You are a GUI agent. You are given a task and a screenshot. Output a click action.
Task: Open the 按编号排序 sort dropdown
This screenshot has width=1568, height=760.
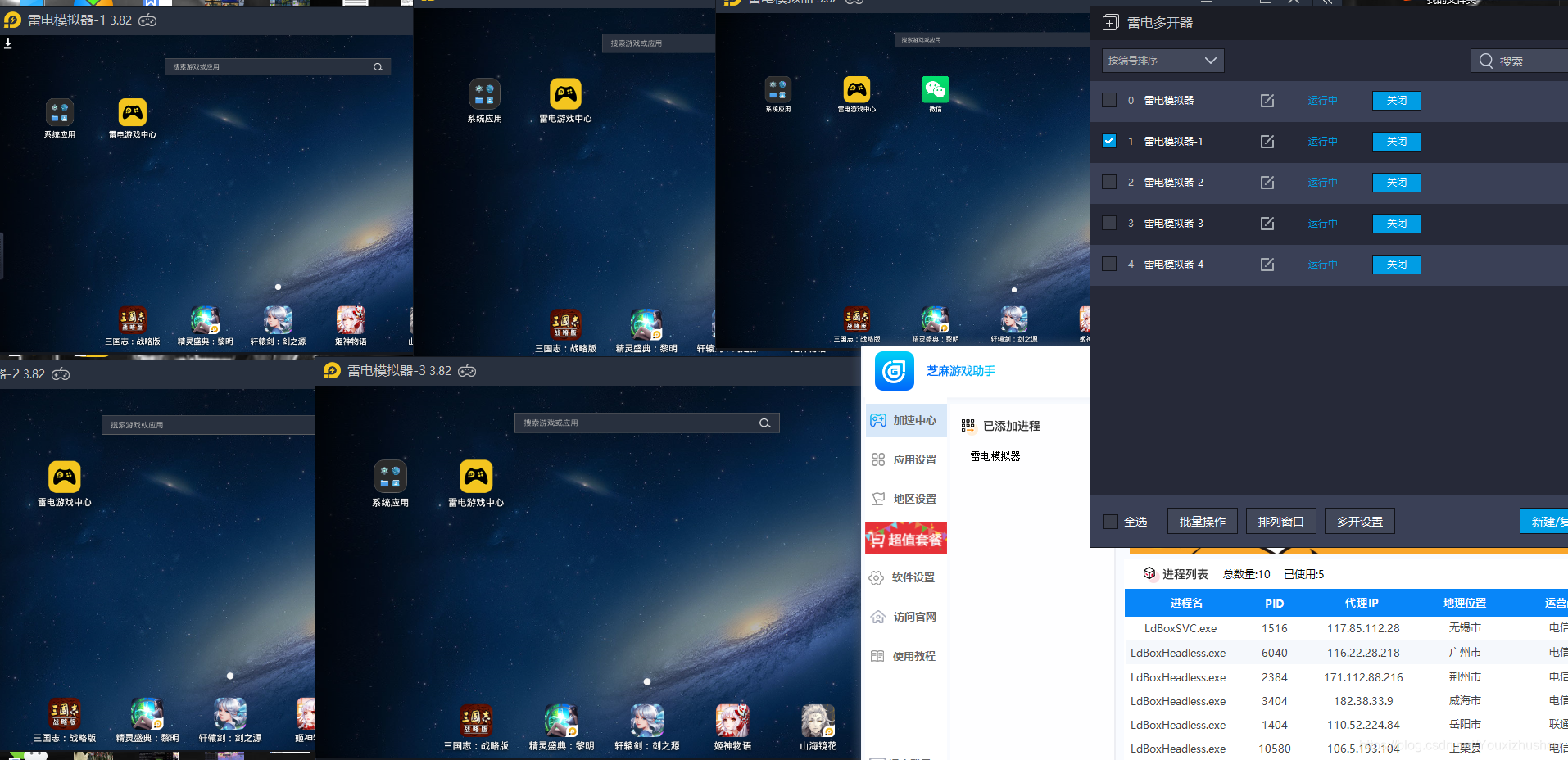[x=1162, y=61]
